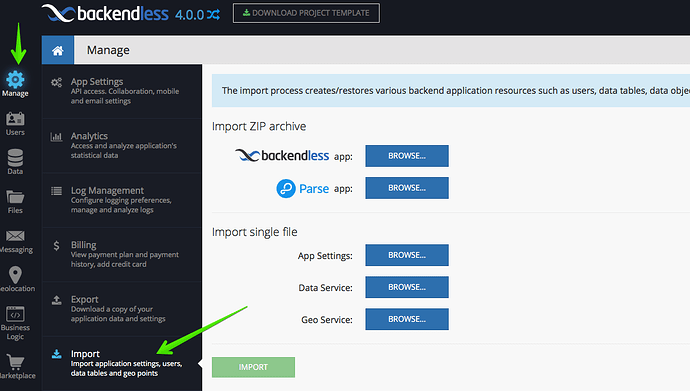Click Backendless logo beside app label
This screenshot has width=690, height=391.
pyautogui.click(x=282, y=156)
